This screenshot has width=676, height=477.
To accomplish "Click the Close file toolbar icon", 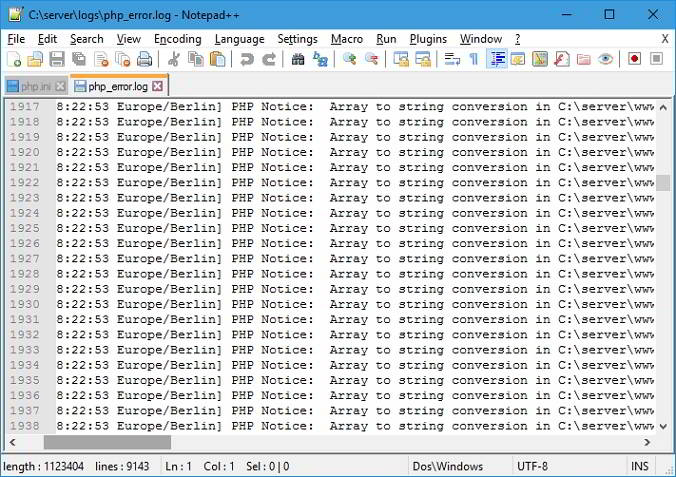I will (x=101, y=59).
